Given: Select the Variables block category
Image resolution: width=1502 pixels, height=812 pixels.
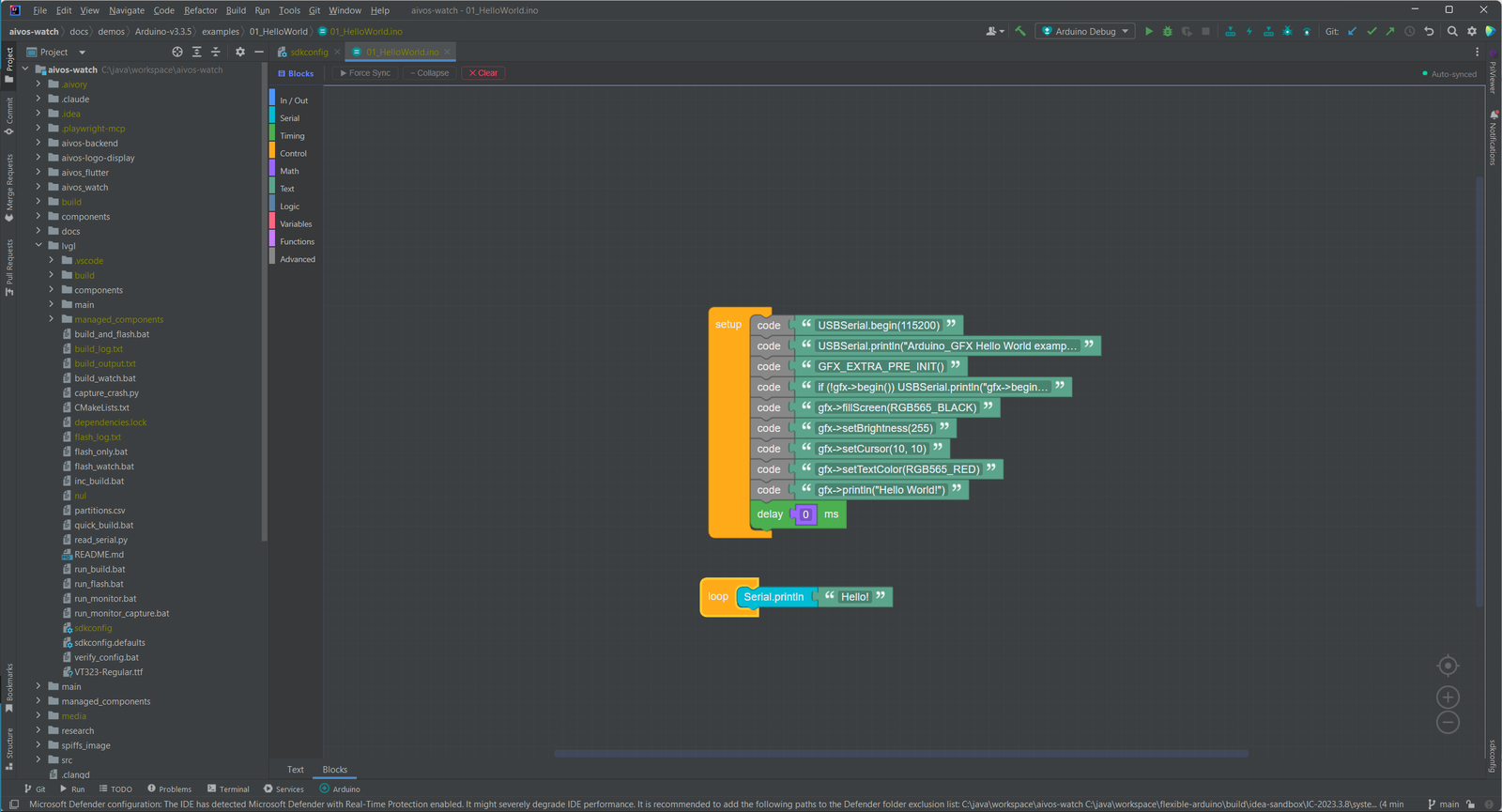Looking at the screenshot, I should pyautogui.click(x=296, y=224).
